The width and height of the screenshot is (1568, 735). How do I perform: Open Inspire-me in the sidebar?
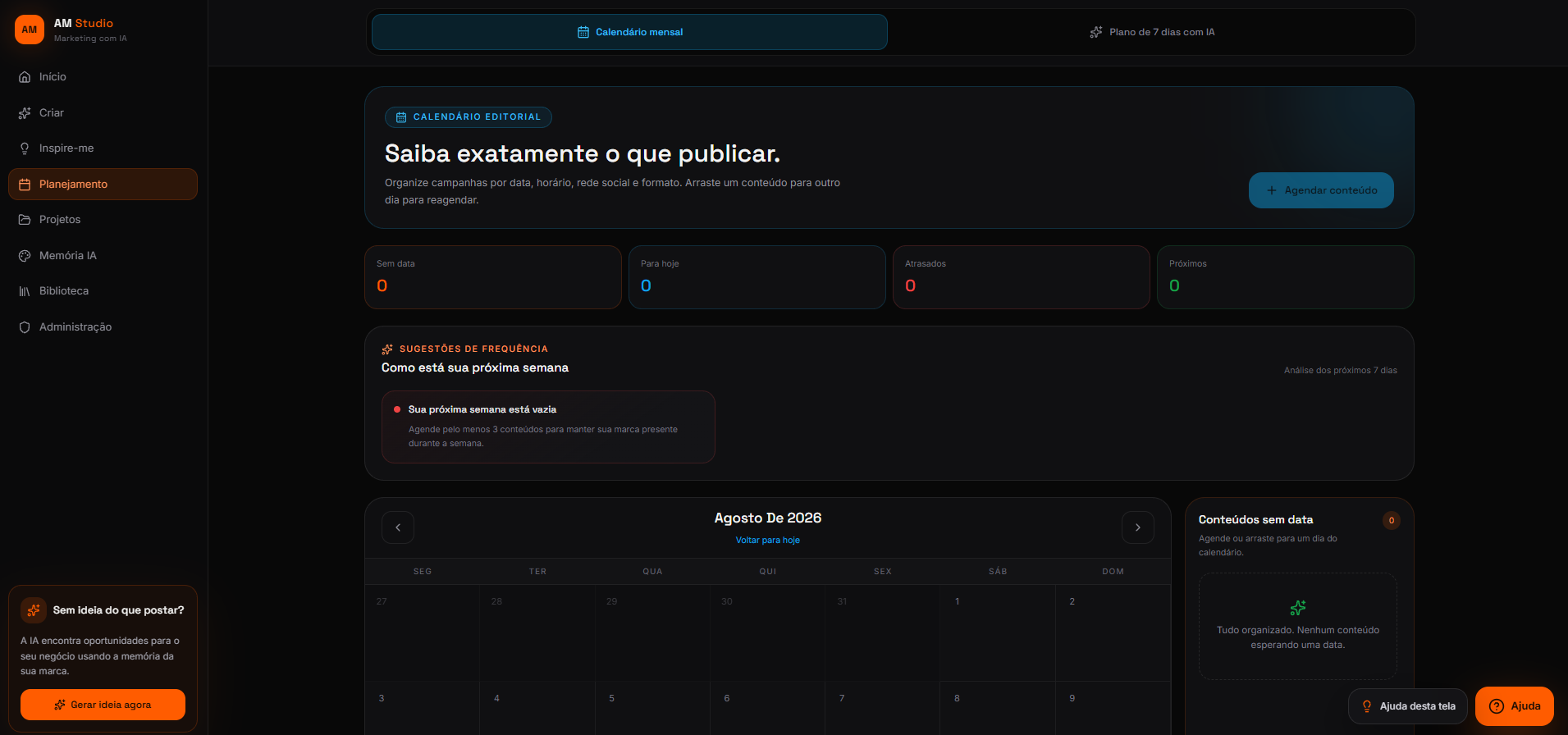[103, 148]
